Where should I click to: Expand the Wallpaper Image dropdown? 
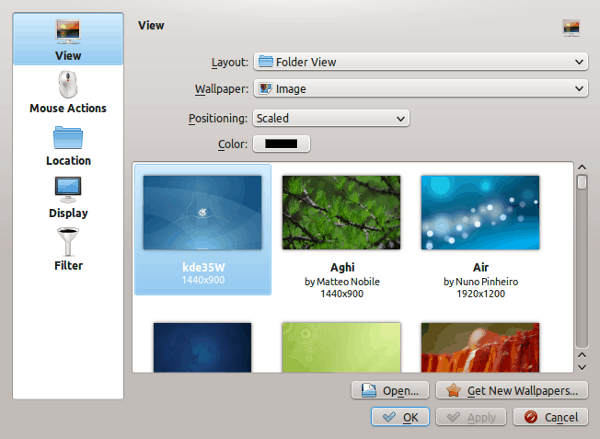tap(419, 89)
